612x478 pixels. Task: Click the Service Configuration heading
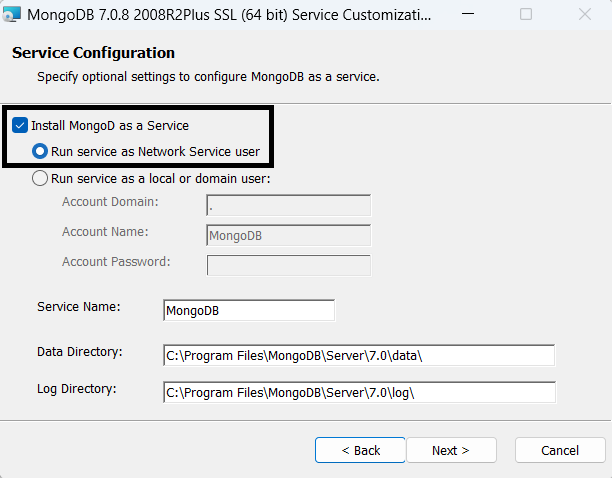pos(93,53)
